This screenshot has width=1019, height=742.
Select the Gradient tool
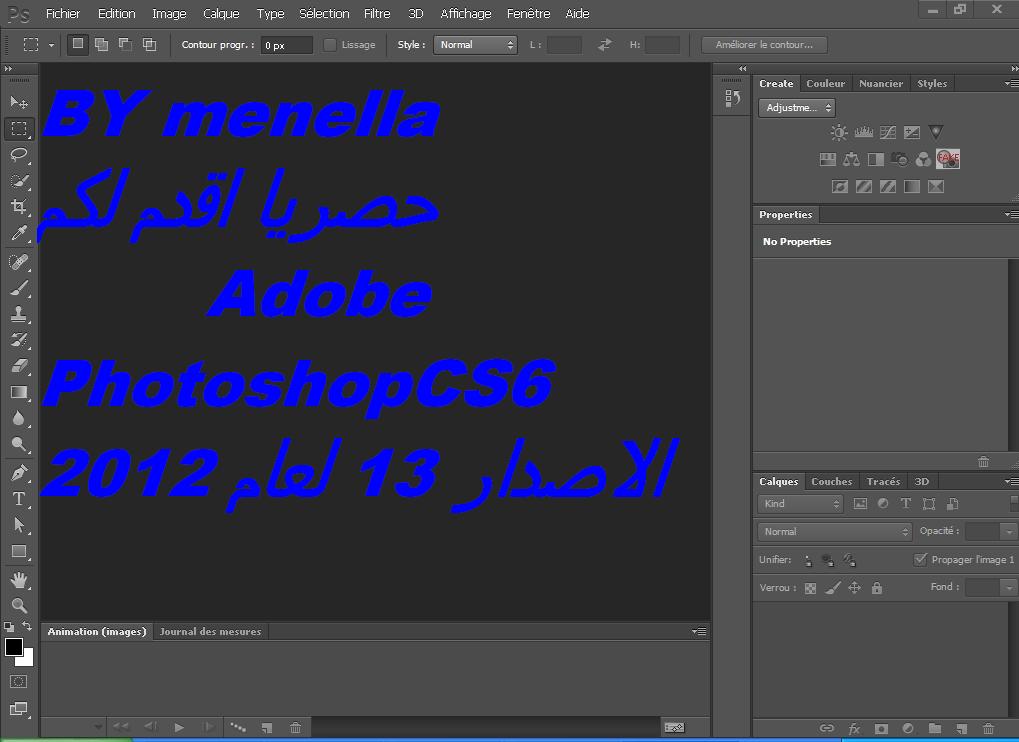click(x=19, y=392)
